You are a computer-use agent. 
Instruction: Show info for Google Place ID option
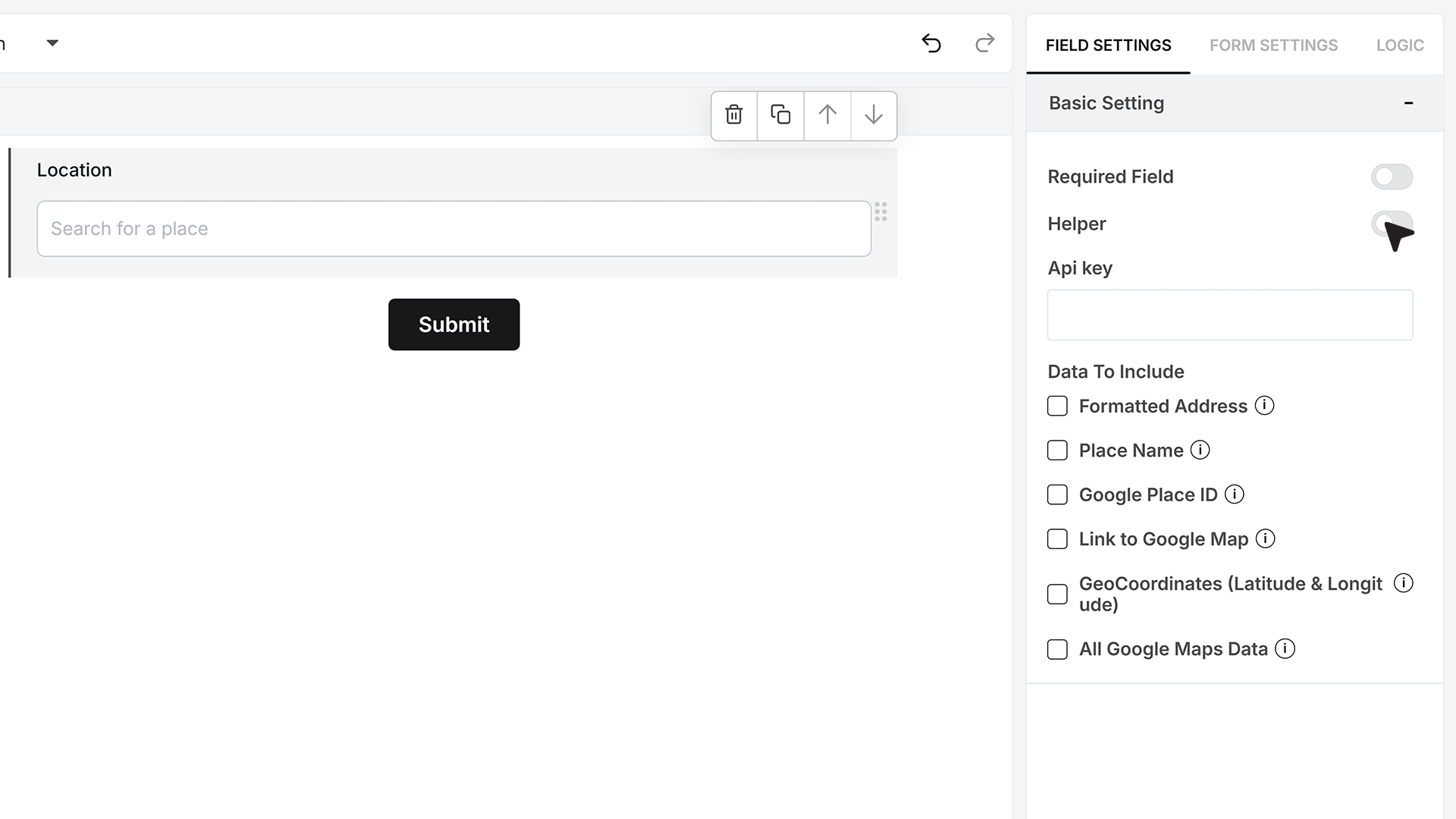[1235, 494]
